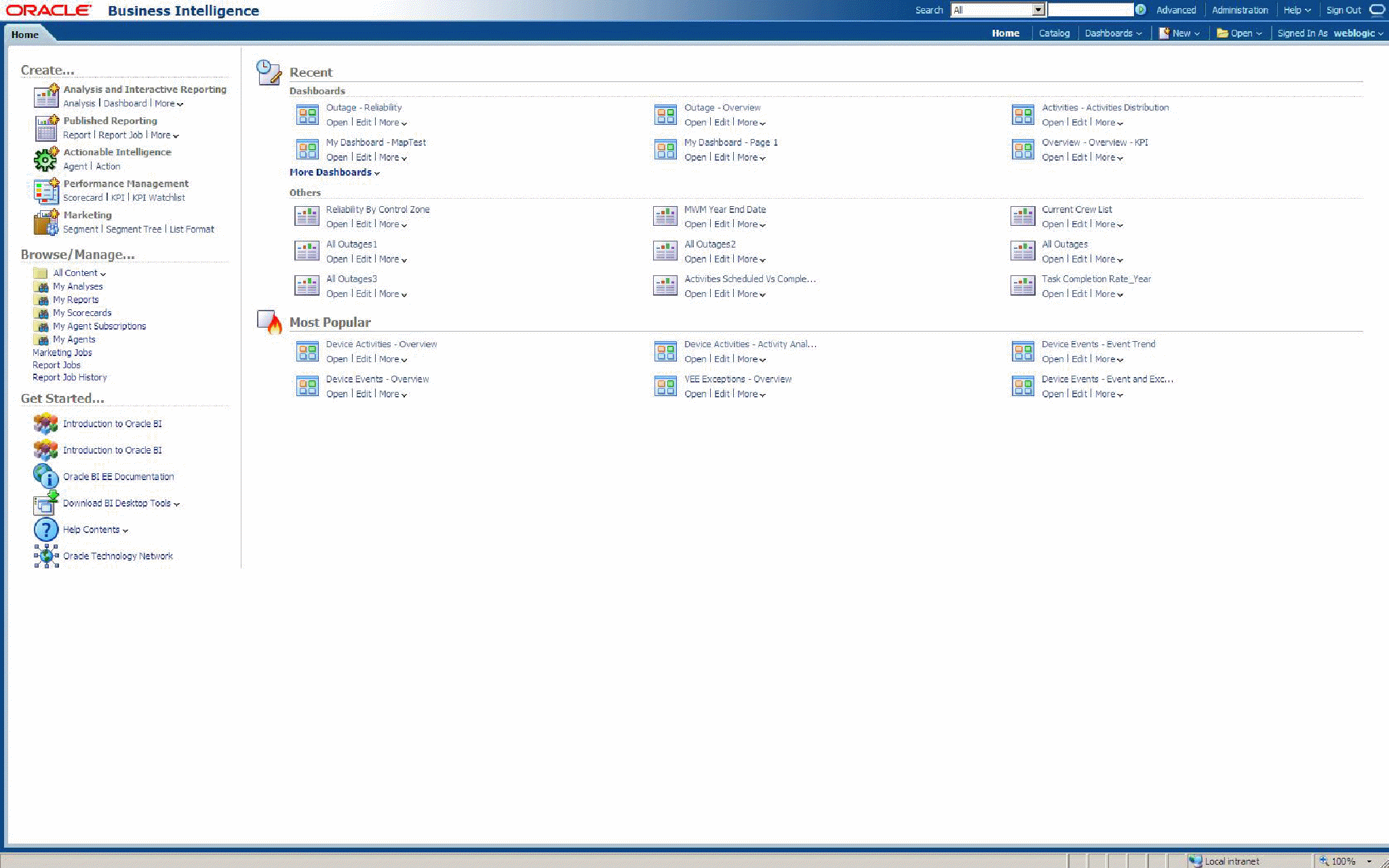Open the Outage - Overview dashboard
The width and height of the screenshot is (1389, 868).
pyautogui.click(x=695, y=123)
